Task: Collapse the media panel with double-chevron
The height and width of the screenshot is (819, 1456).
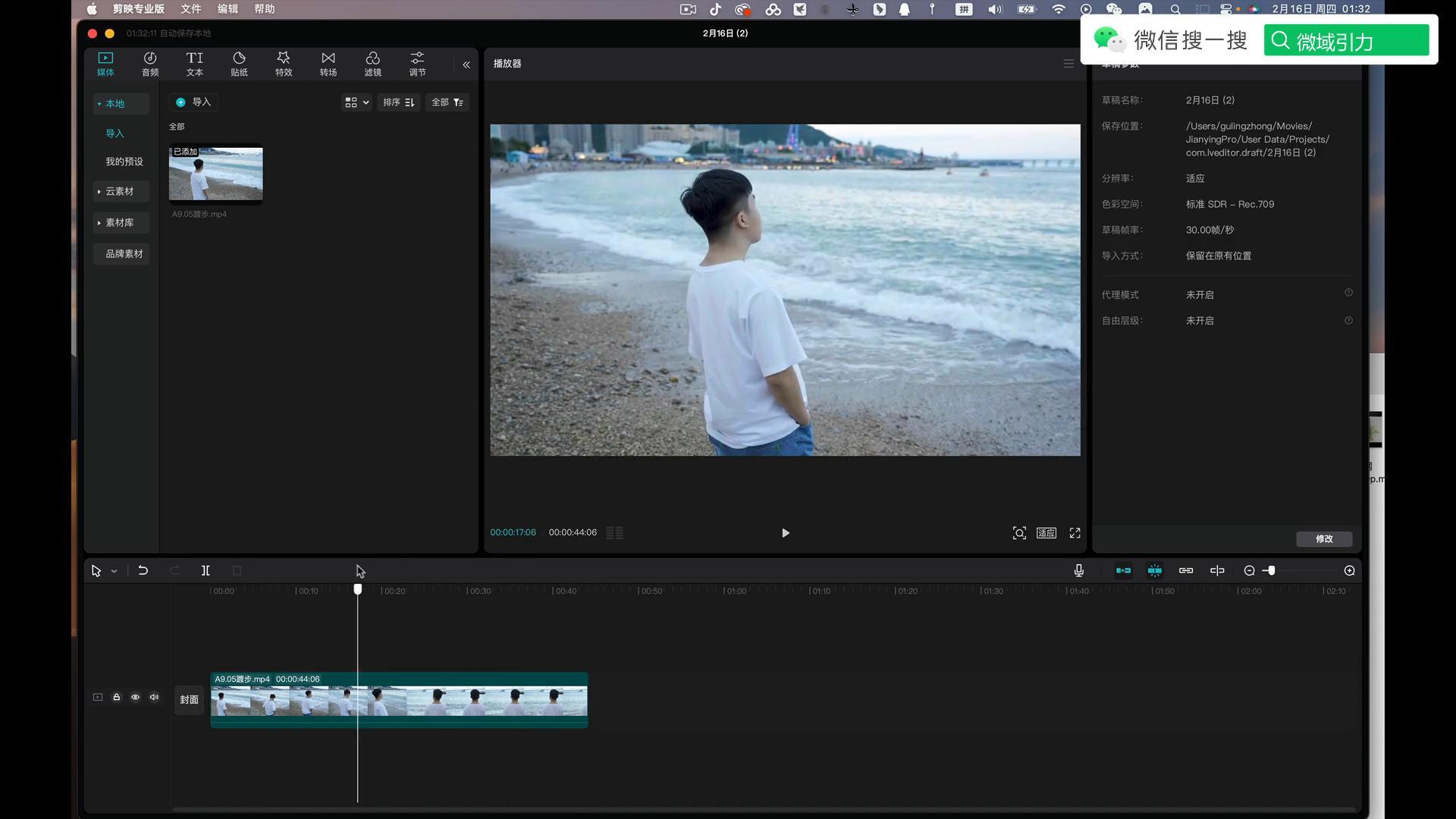Action: (466, 64)
